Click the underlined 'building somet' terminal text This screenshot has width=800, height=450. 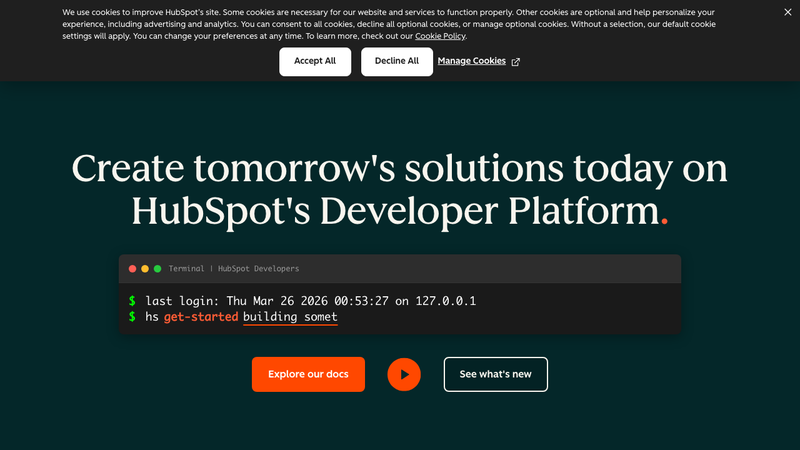(290, 317)
